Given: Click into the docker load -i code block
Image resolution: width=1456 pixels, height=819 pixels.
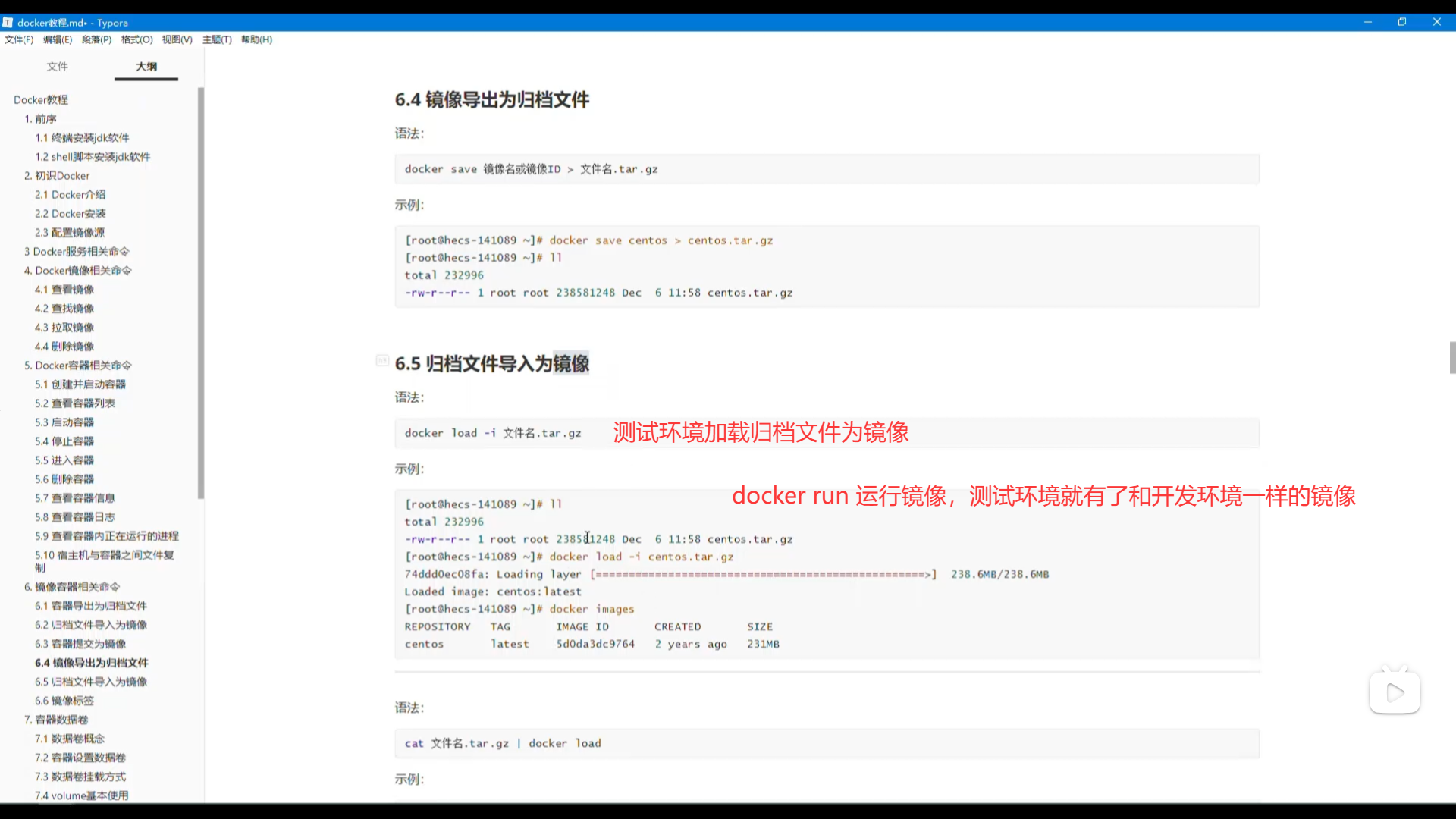Looking at the screenshot, I should (493, 433).
